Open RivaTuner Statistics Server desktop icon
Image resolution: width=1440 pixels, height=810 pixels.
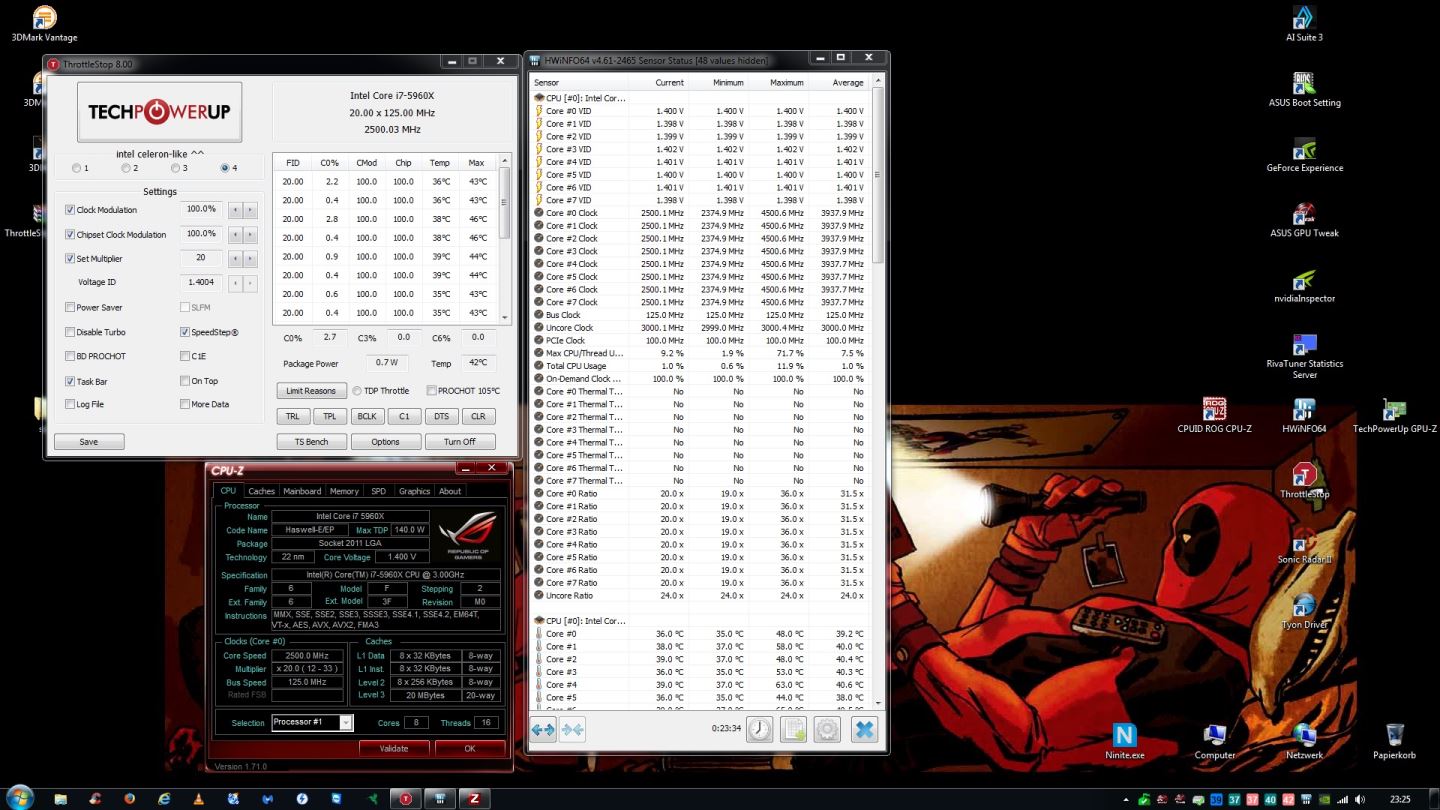(1304, 355)
